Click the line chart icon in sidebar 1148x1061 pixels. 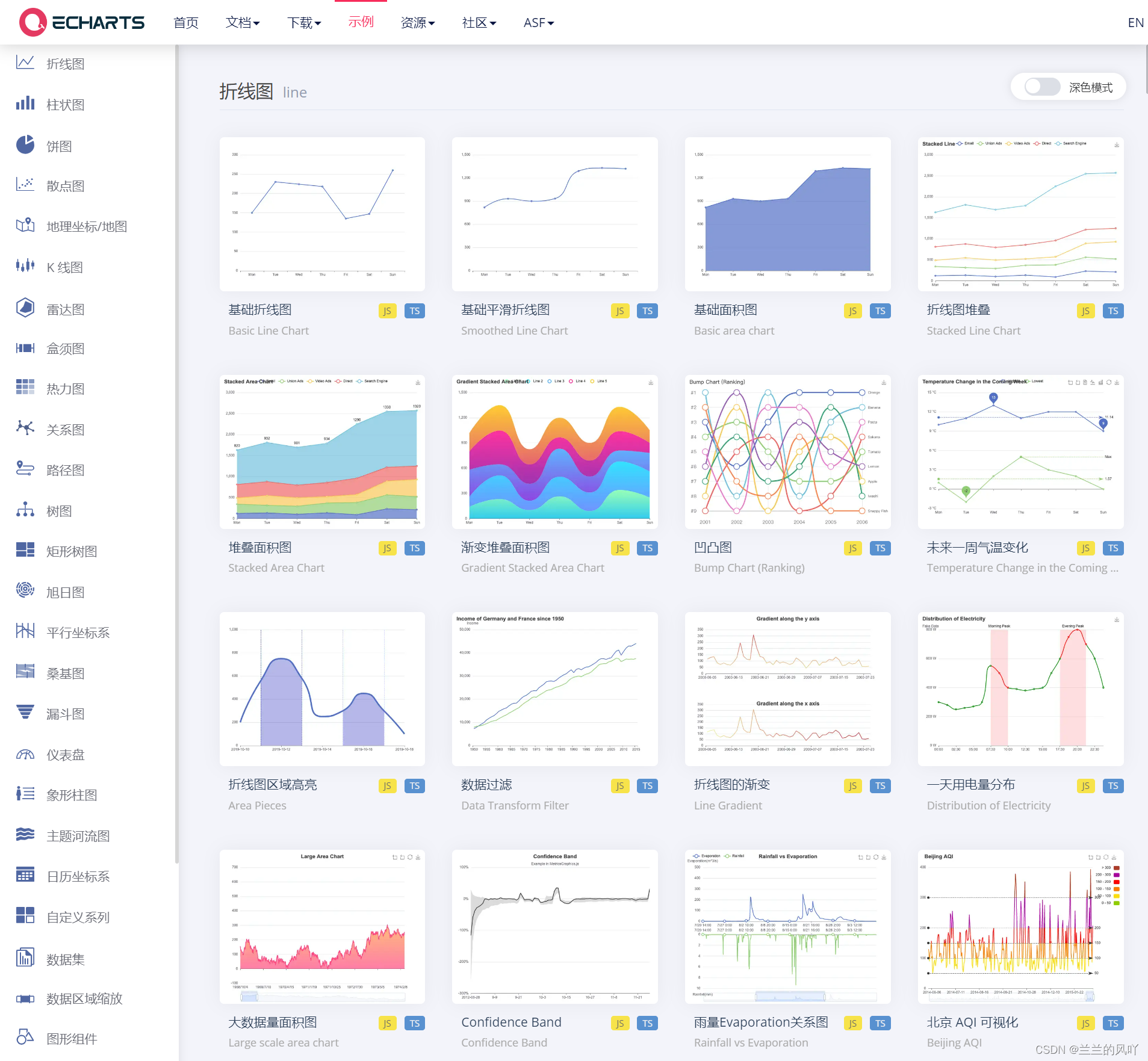[25, 63]
